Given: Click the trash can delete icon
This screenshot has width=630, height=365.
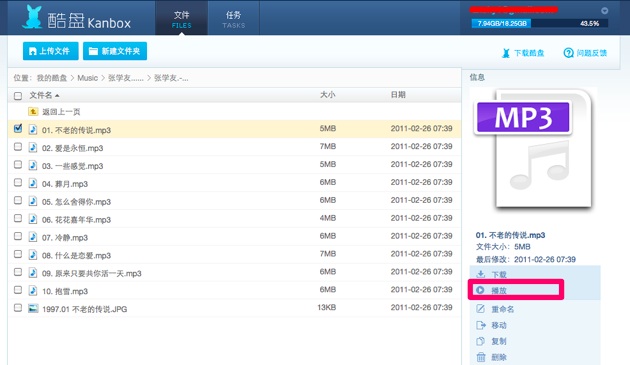Looking at the screenshot, I should point(481,357).
